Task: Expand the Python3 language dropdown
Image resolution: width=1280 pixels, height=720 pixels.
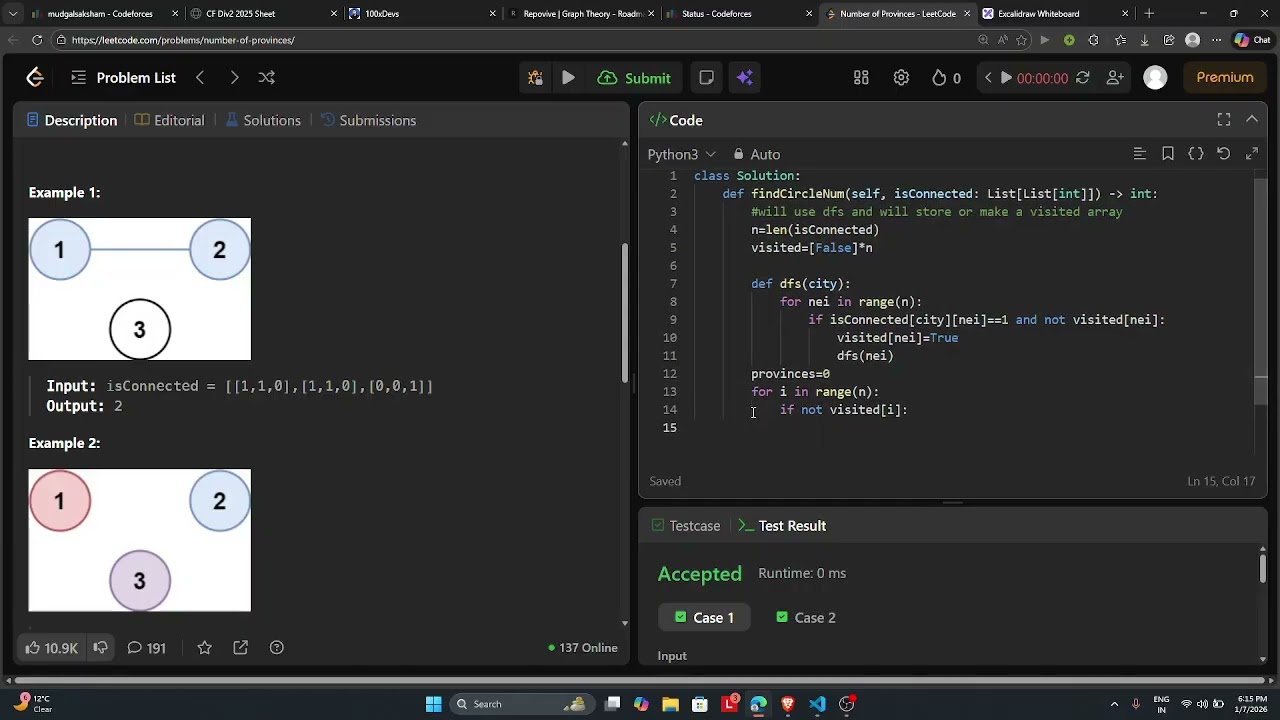Action: tap(681, 154)
